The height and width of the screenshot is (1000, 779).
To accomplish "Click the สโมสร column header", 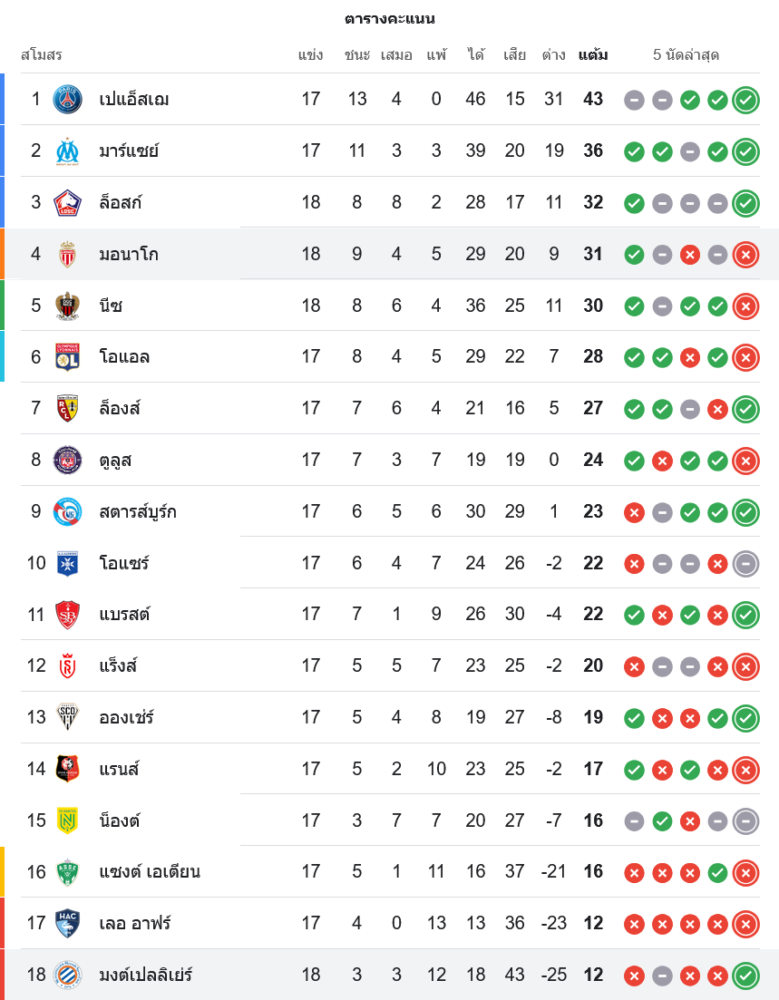I will [x=42, y=55].
